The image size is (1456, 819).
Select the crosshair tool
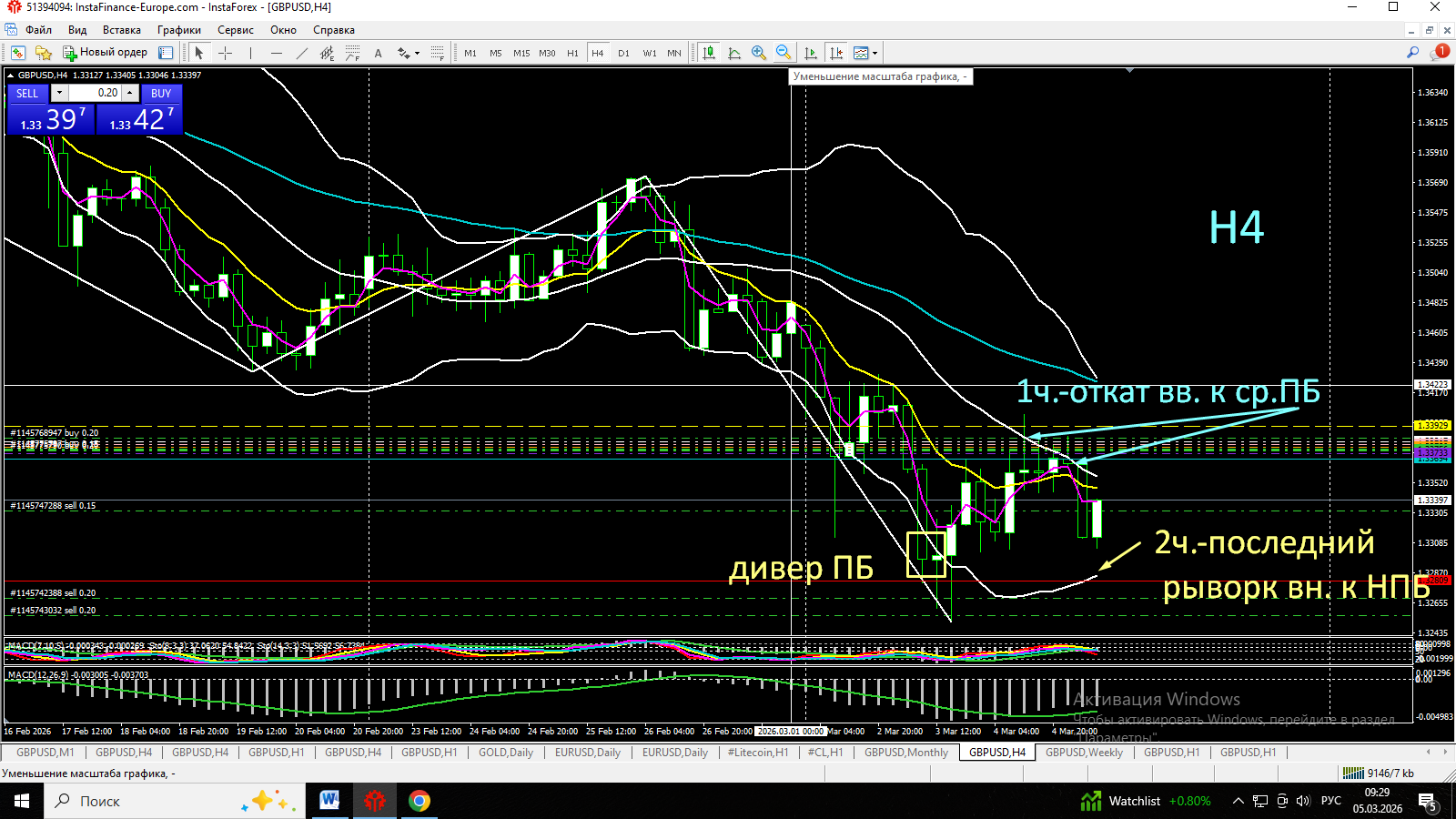(225, 53)
